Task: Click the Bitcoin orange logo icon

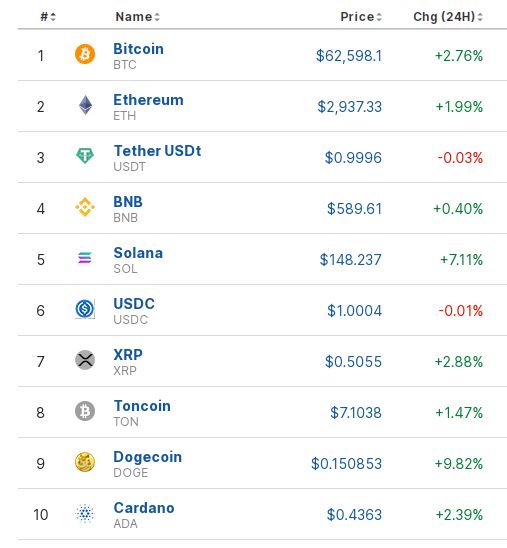Action: (85, 54)
